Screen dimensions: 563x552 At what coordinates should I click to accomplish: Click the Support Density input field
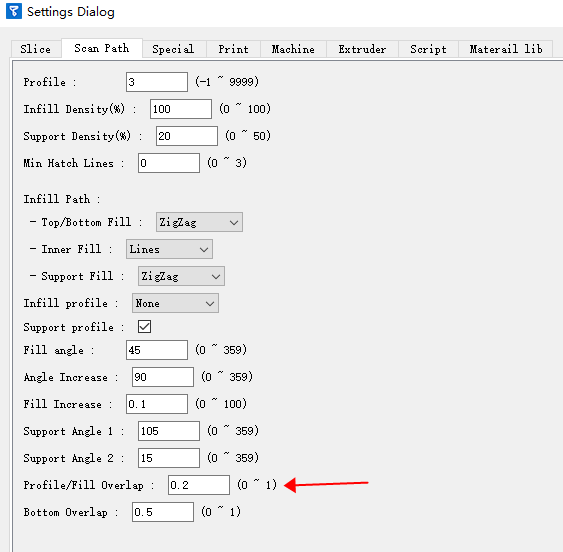coord(187,136)
